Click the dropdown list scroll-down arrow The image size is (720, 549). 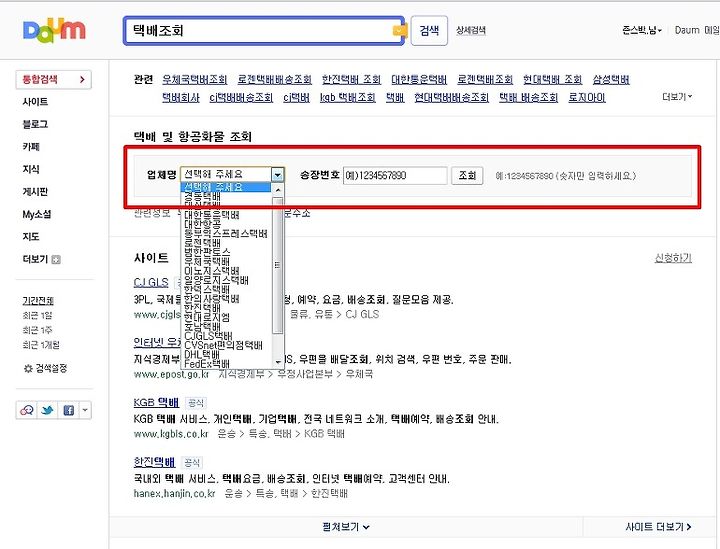(278, 362)
